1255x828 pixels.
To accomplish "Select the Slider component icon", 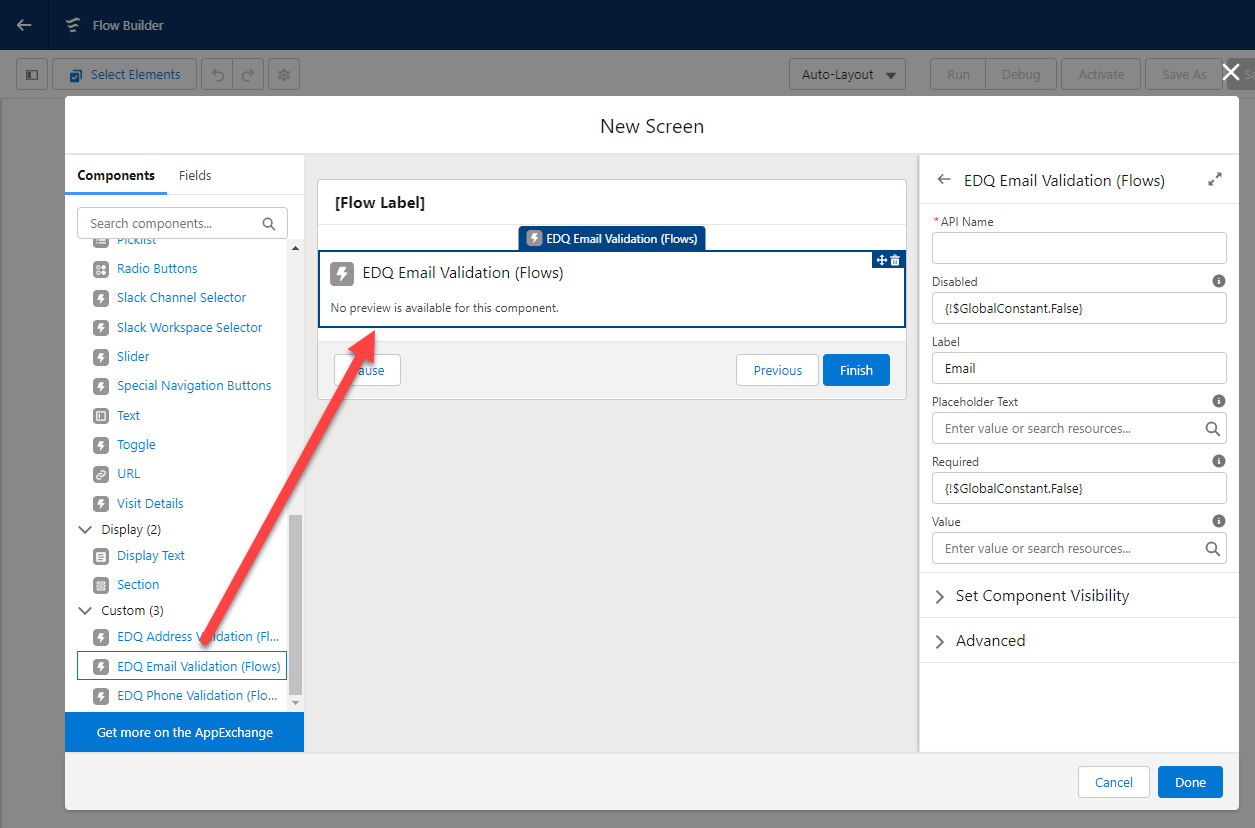I will tap(100, 356).
